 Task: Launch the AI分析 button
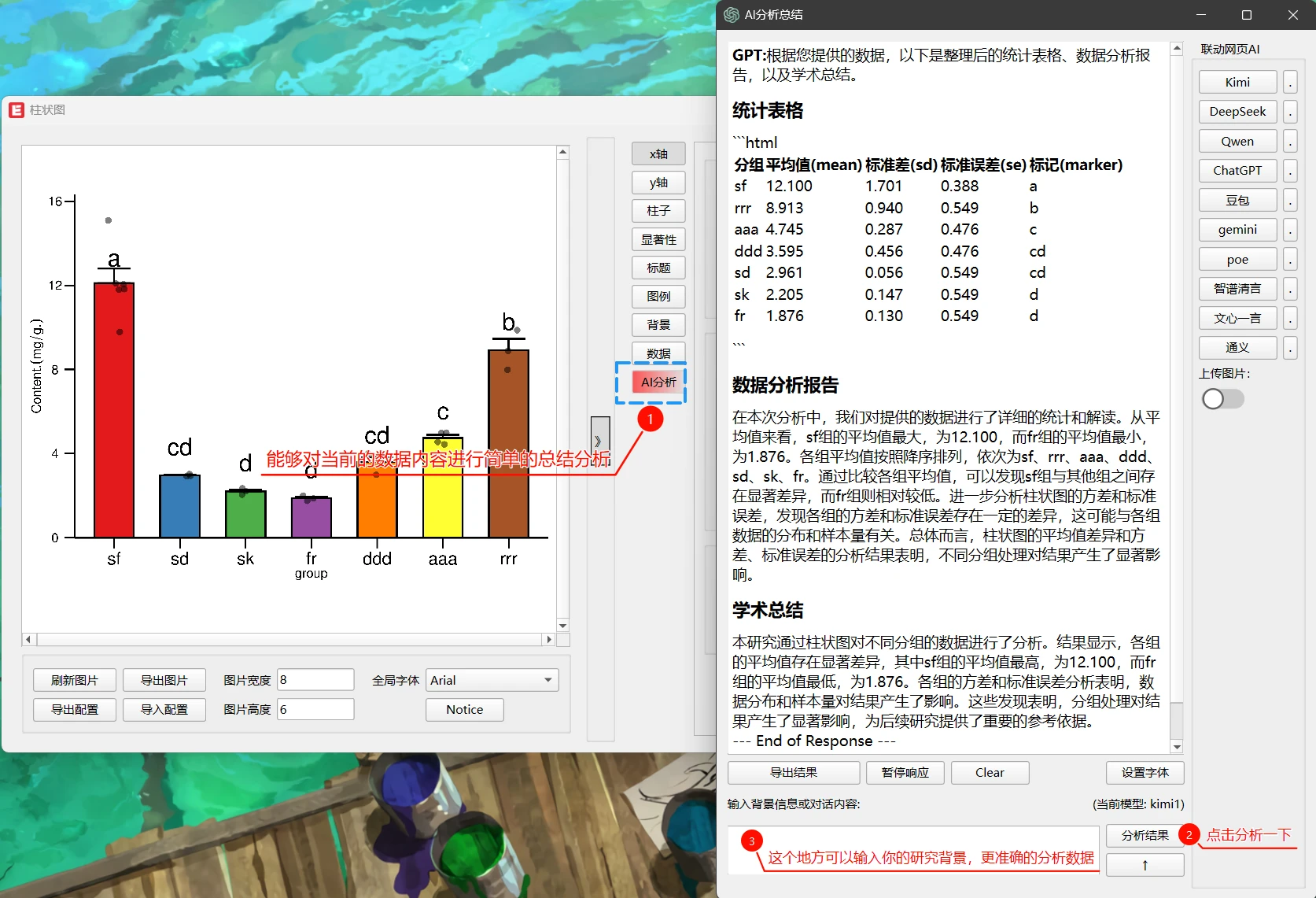658,382
